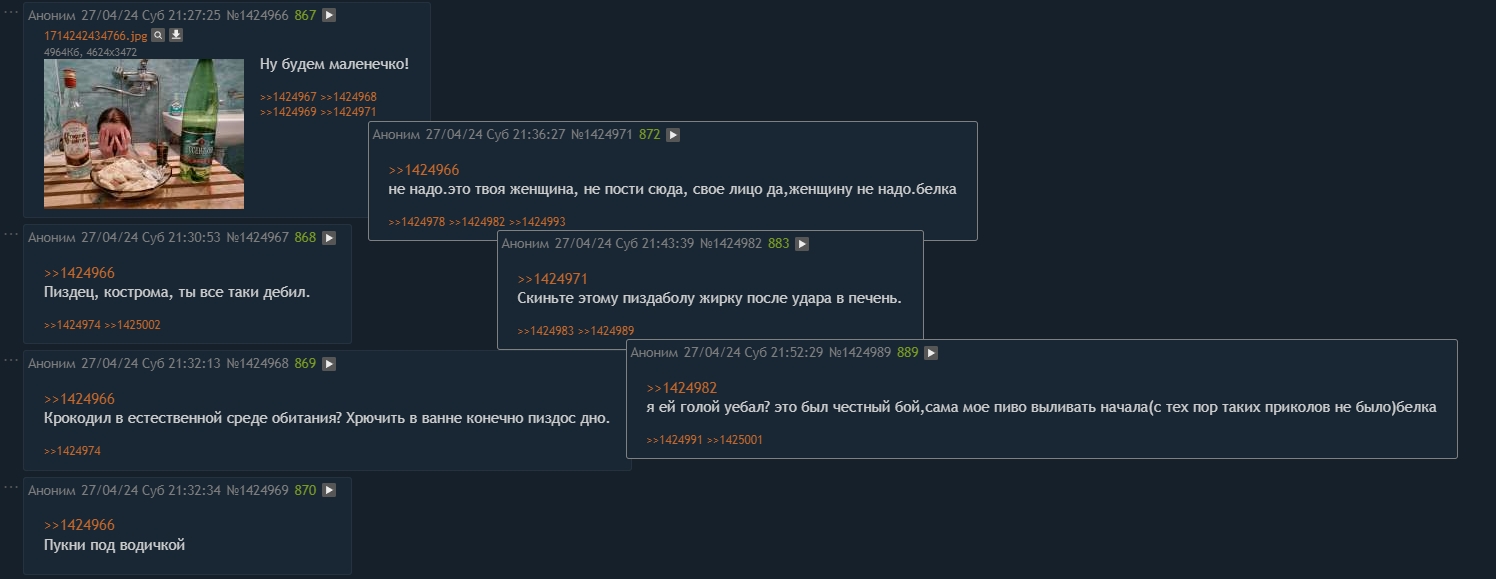Click the arrow button on post №1424967
Screen dimensions: 1496x579
(329, 238)
